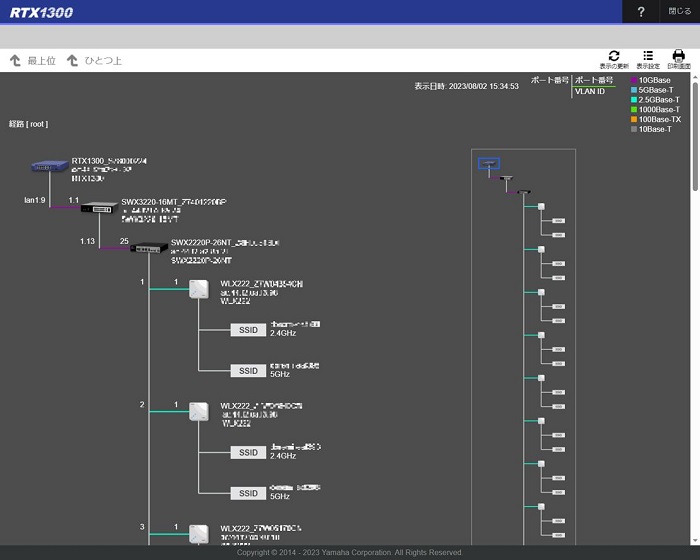Select the SWX2220P-26NT switch icon

(149, 248)
